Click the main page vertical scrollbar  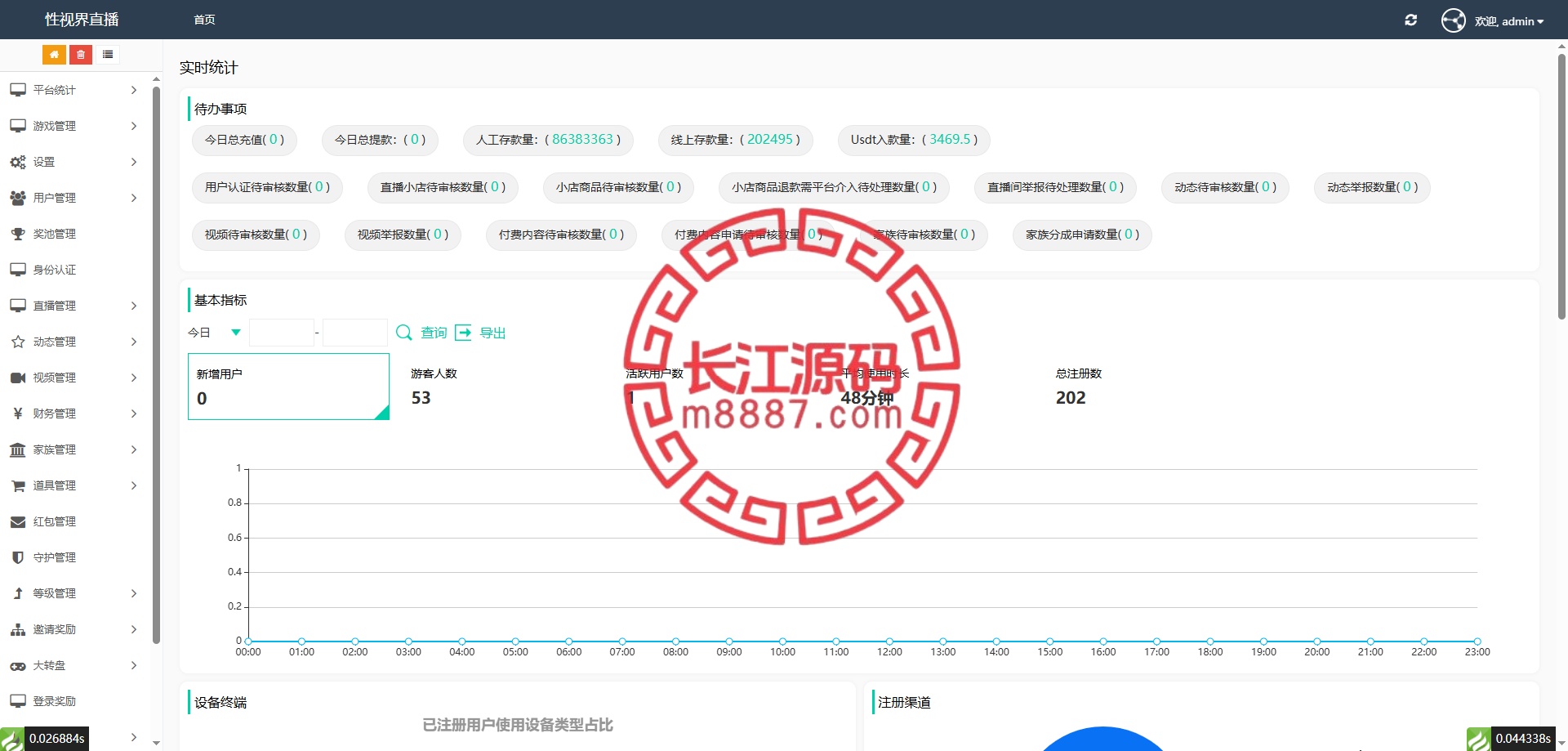(x=1561, y=186)
